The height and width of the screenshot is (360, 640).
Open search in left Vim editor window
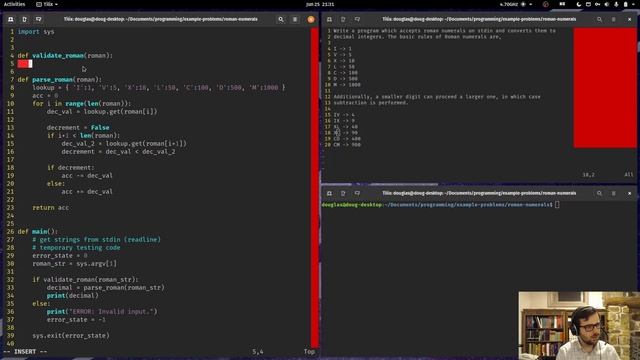(281, 19)
